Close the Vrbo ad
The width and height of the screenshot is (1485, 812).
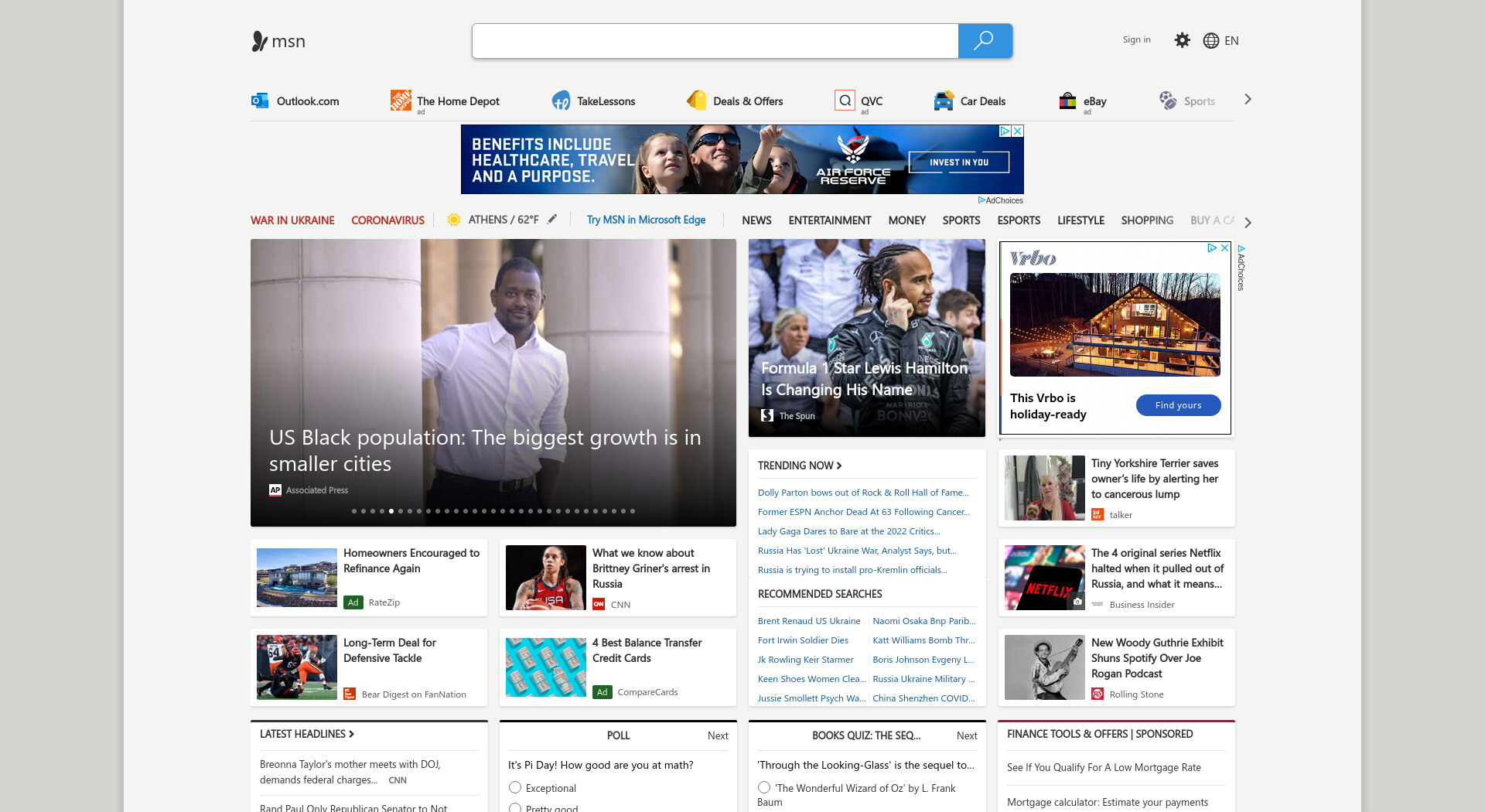(1225, 247)
